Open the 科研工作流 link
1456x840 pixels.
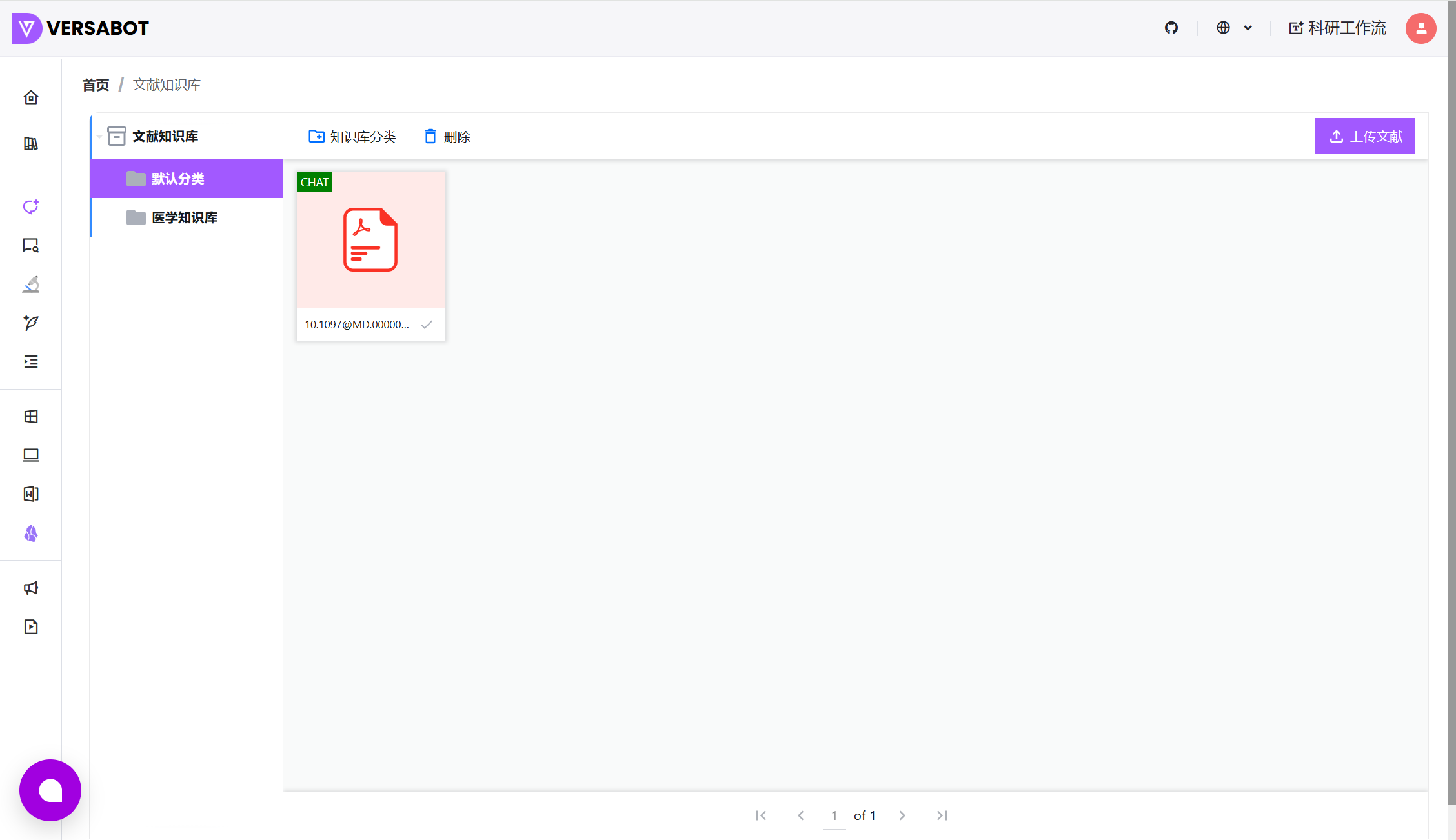pyautogui.click(x=1337, y=28)
